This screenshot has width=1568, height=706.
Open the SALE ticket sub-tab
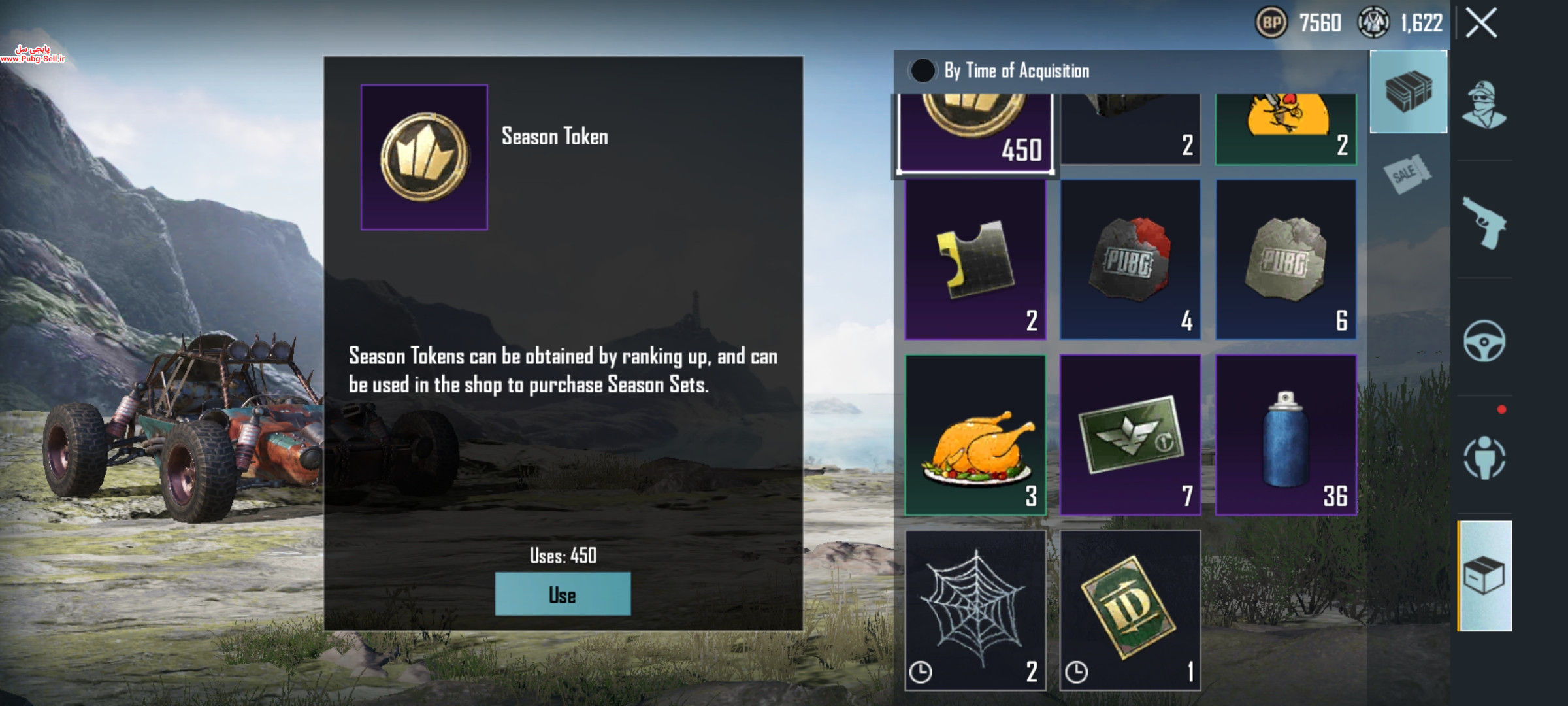pyautogui.click(x=1407, y=174)
